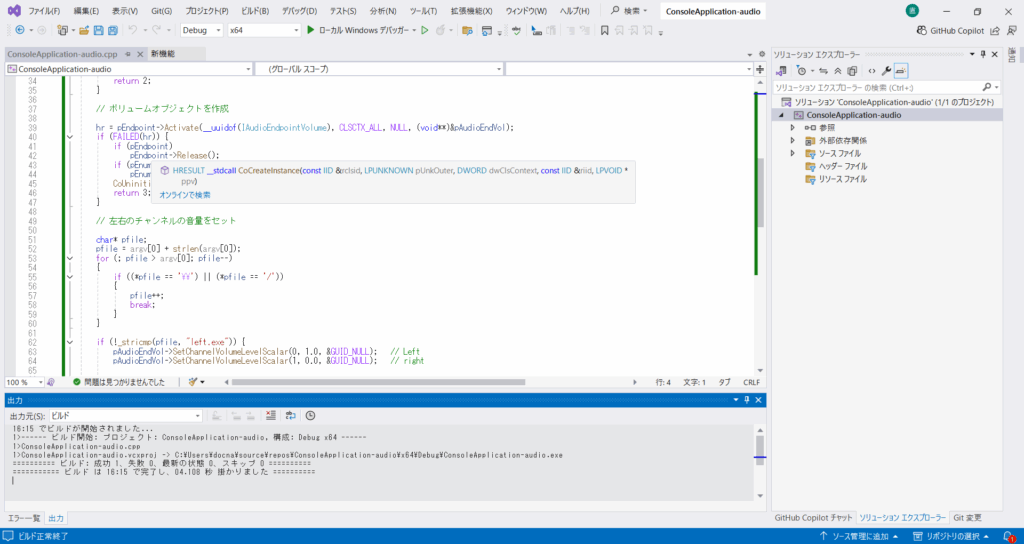Click the output timestamp clock icon
Screen dimensions: 1024x544
[x=311, y=415]
